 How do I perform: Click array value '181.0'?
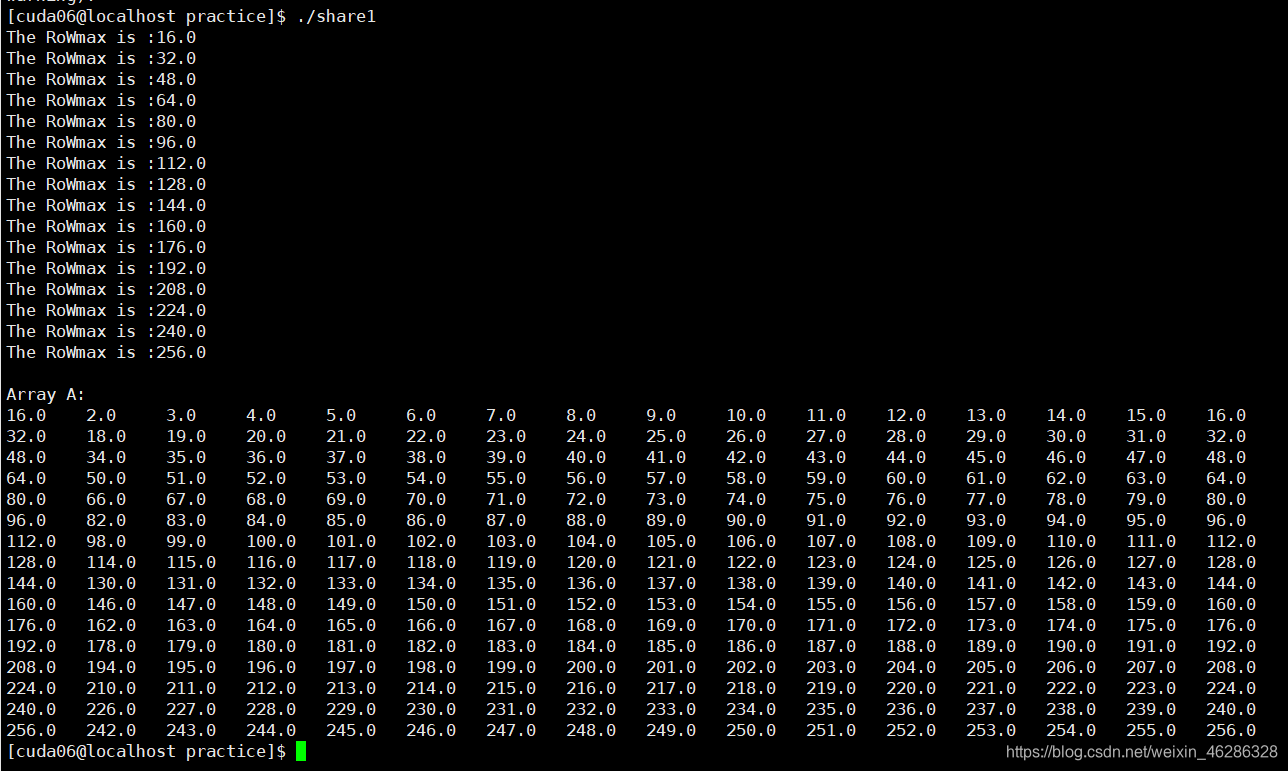pyautogui.click(x=351, y=647)
